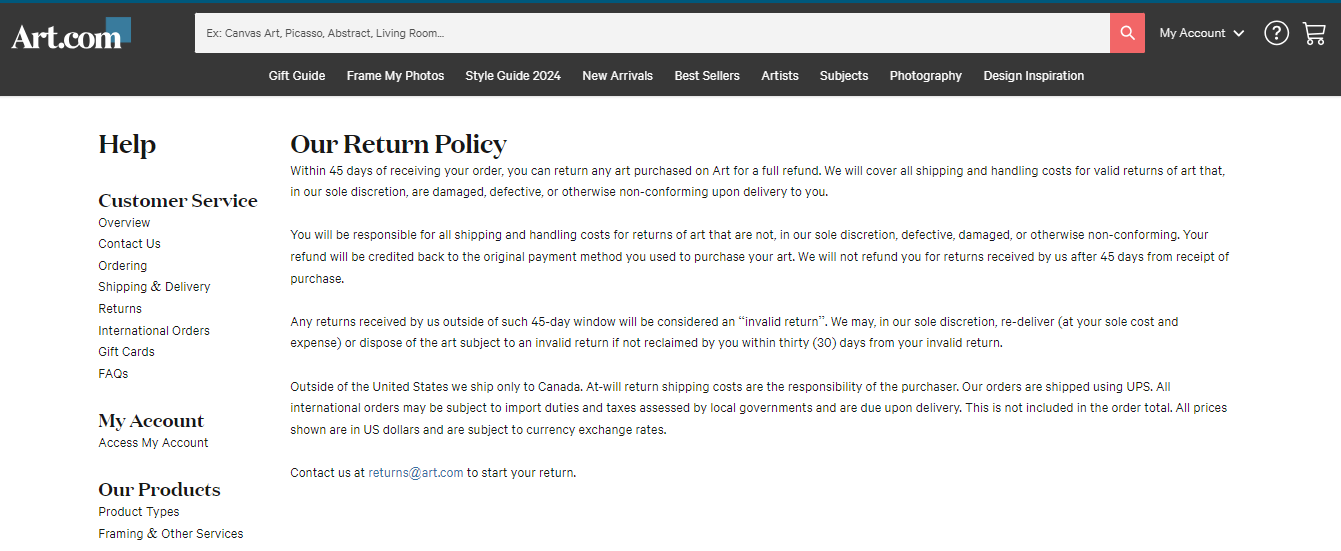Open the shopping cart icon
Image resolution: width=1341 pixels, height=551 pixels.
[1314, 33]
